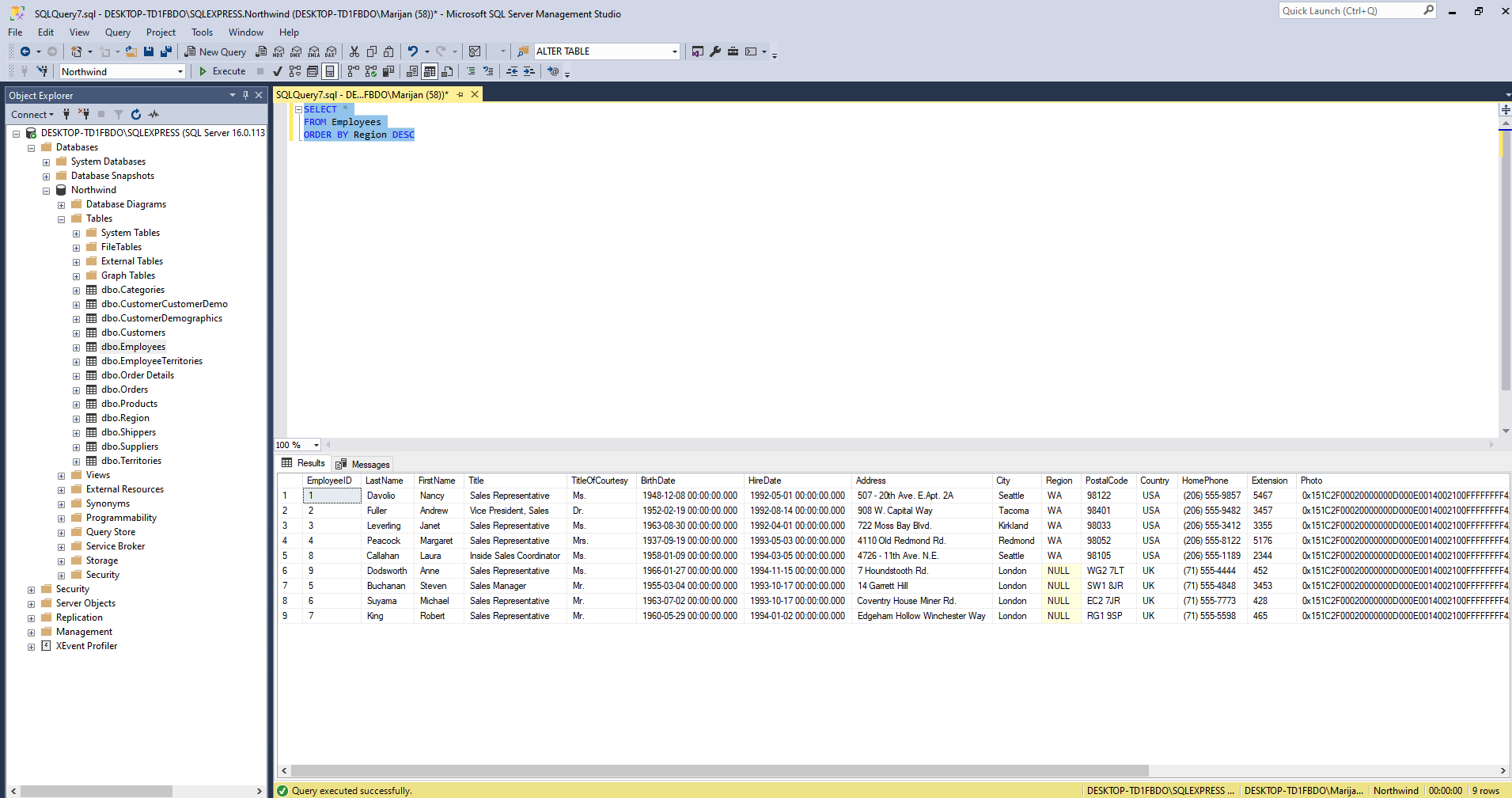The width and height of the screenshot is (1512, 798).
Task: Click the Save All icon
Action: click(166, 51)
